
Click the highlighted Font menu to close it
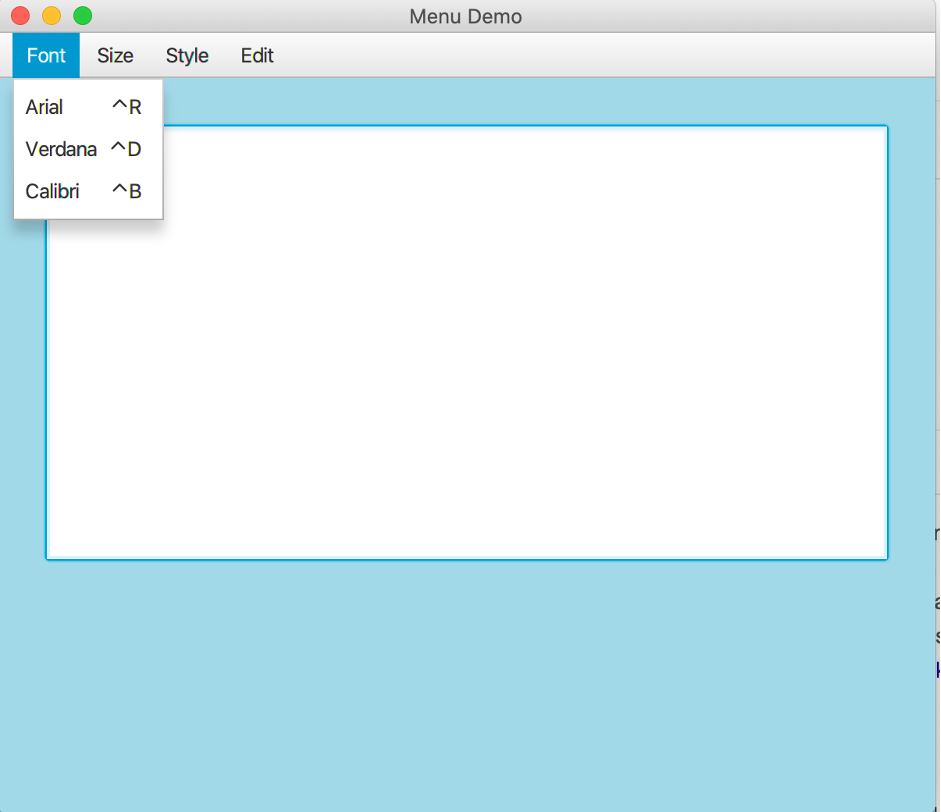point(45,55)
